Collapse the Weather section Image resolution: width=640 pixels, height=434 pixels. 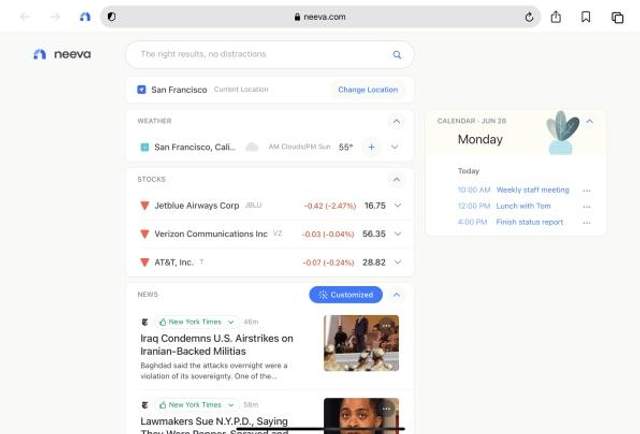click(397, 121)
